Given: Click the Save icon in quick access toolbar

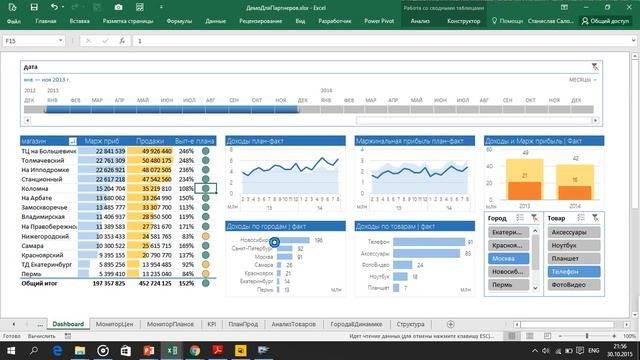Looking at the screenshot, I should click(x=34, y=7).
